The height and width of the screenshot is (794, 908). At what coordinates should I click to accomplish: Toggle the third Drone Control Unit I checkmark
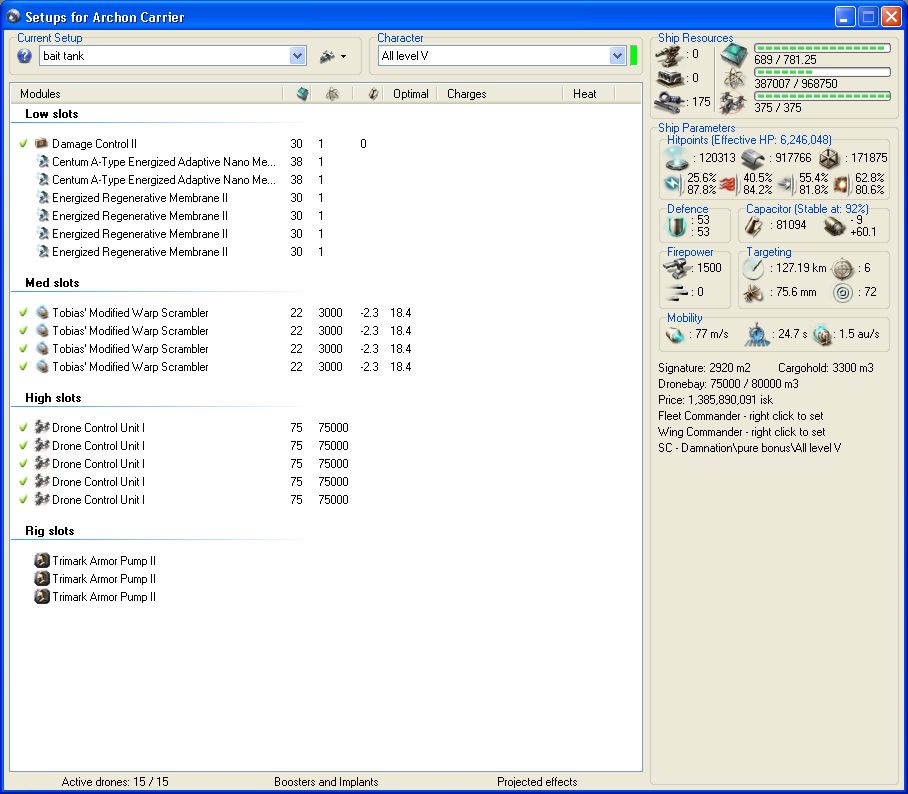[23, 463]
